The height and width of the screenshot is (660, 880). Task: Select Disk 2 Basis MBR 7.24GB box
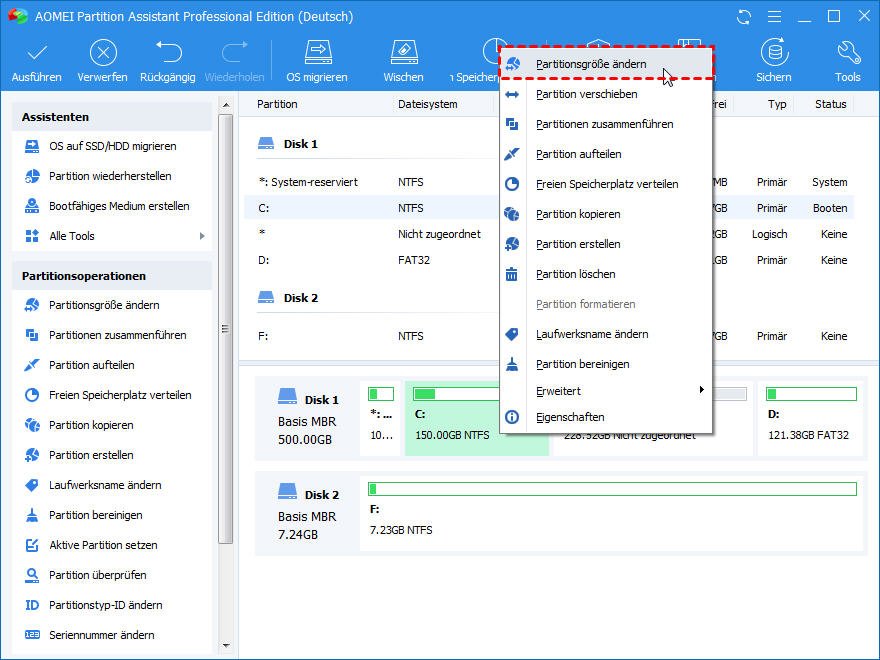308,514
